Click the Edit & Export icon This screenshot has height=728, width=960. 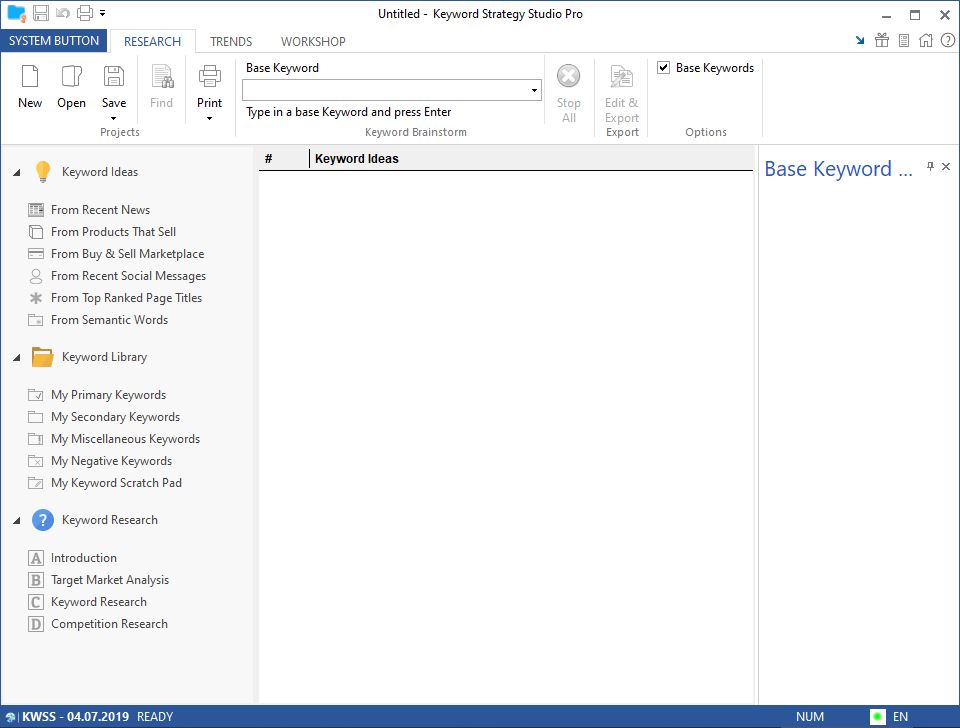[x=621, y=77]
